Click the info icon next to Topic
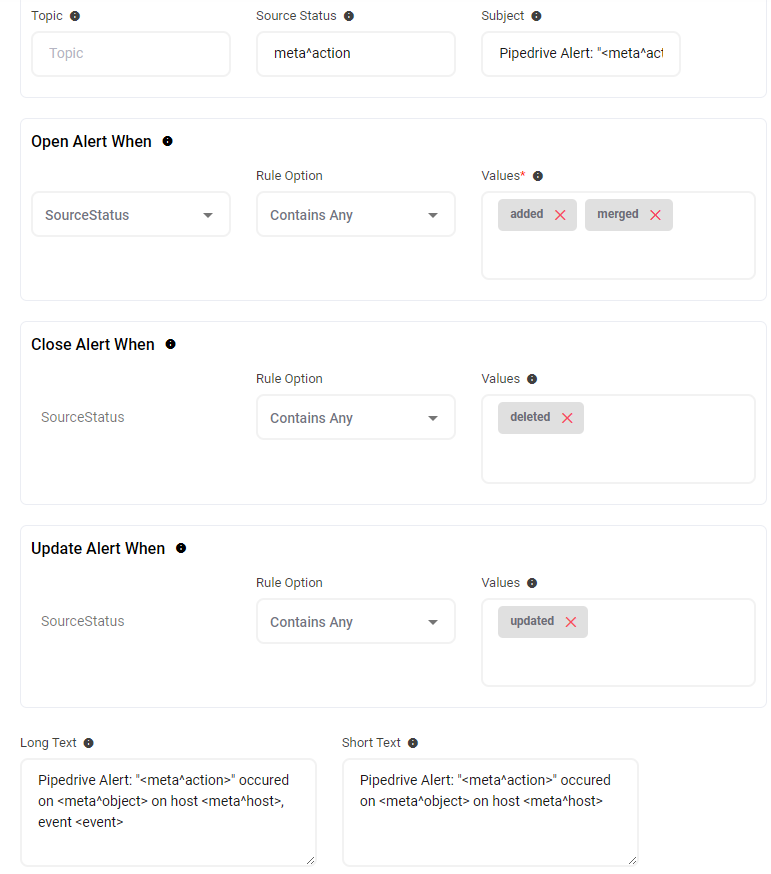The height and width of the screenshot is (874, 771). click(x=76, y=16)
